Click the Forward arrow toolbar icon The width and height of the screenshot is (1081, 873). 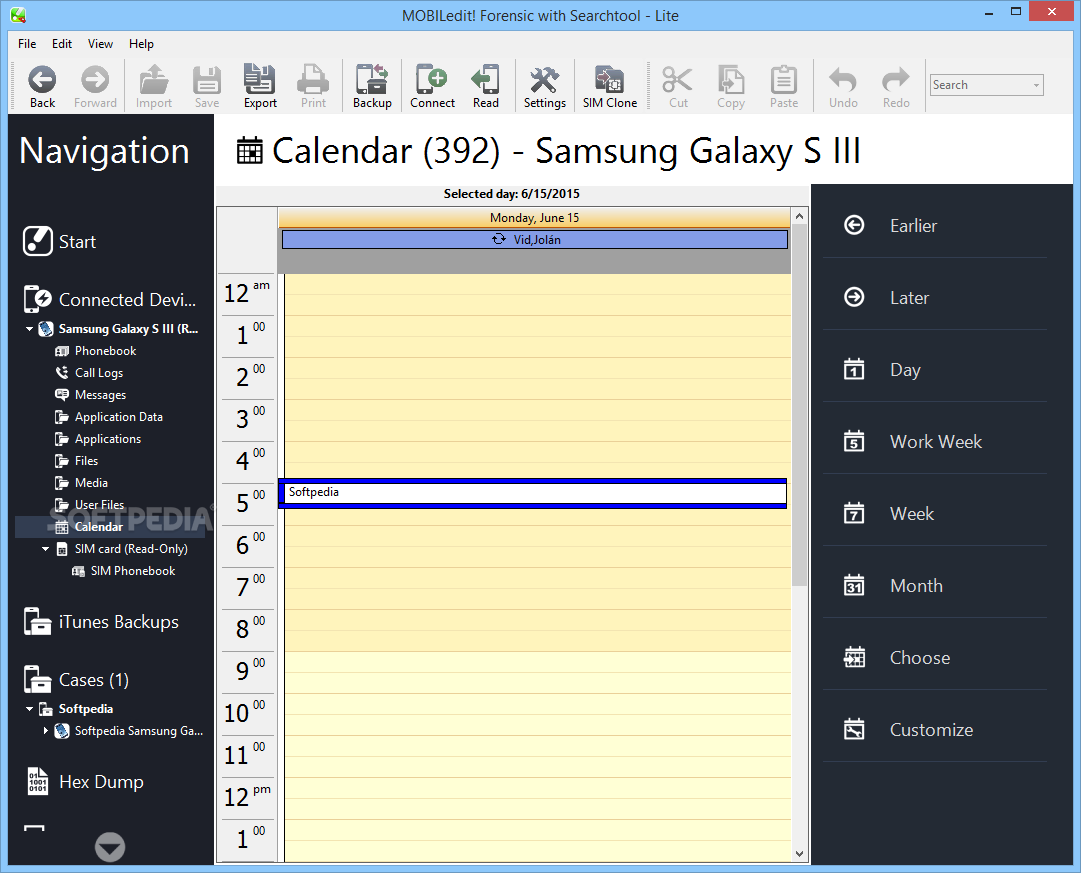coord(95,81)
